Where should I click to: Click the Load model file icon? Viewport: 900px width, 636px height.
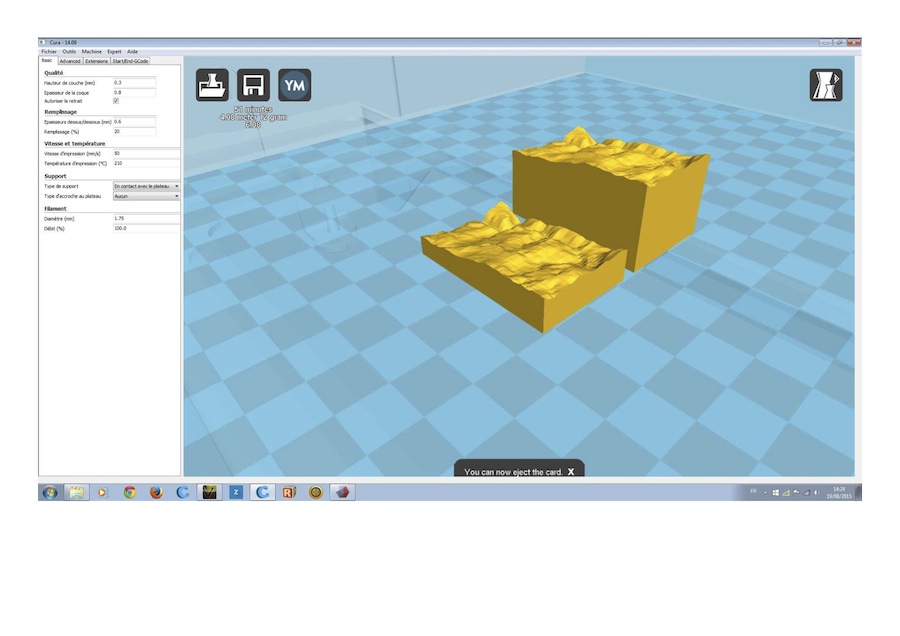pos(212,85)
